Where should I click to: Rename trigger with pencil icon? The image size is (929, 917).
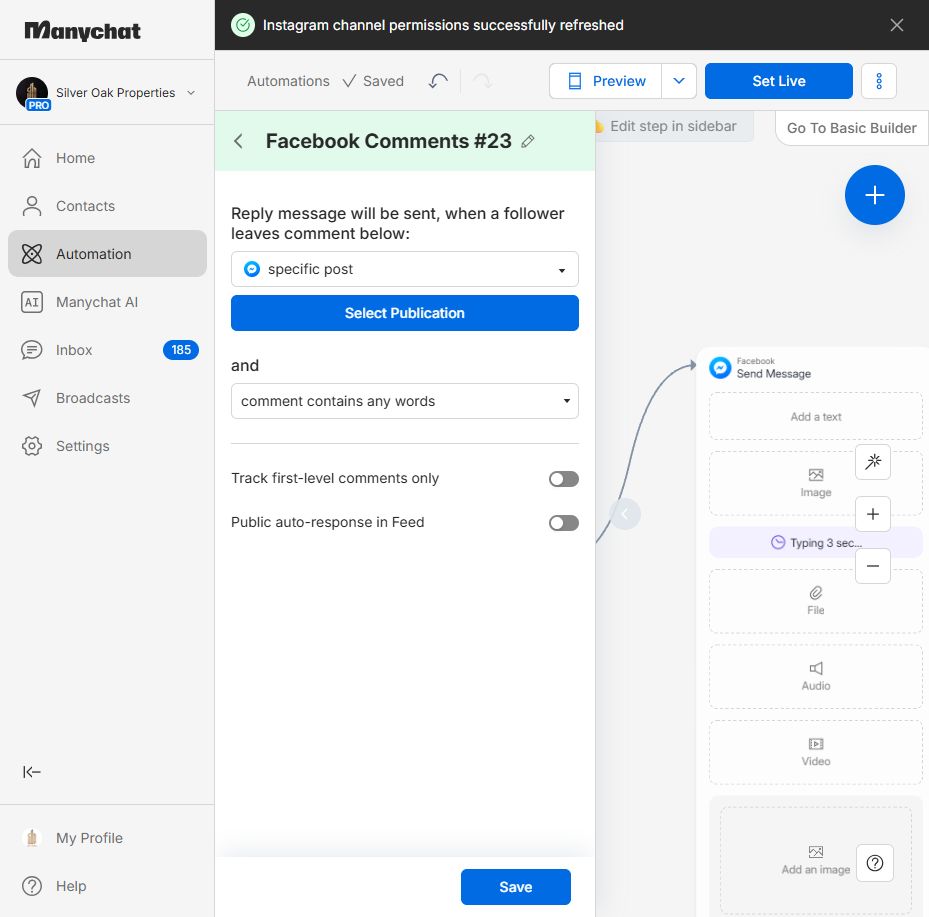pyautogui.click(x=527, y=141)
